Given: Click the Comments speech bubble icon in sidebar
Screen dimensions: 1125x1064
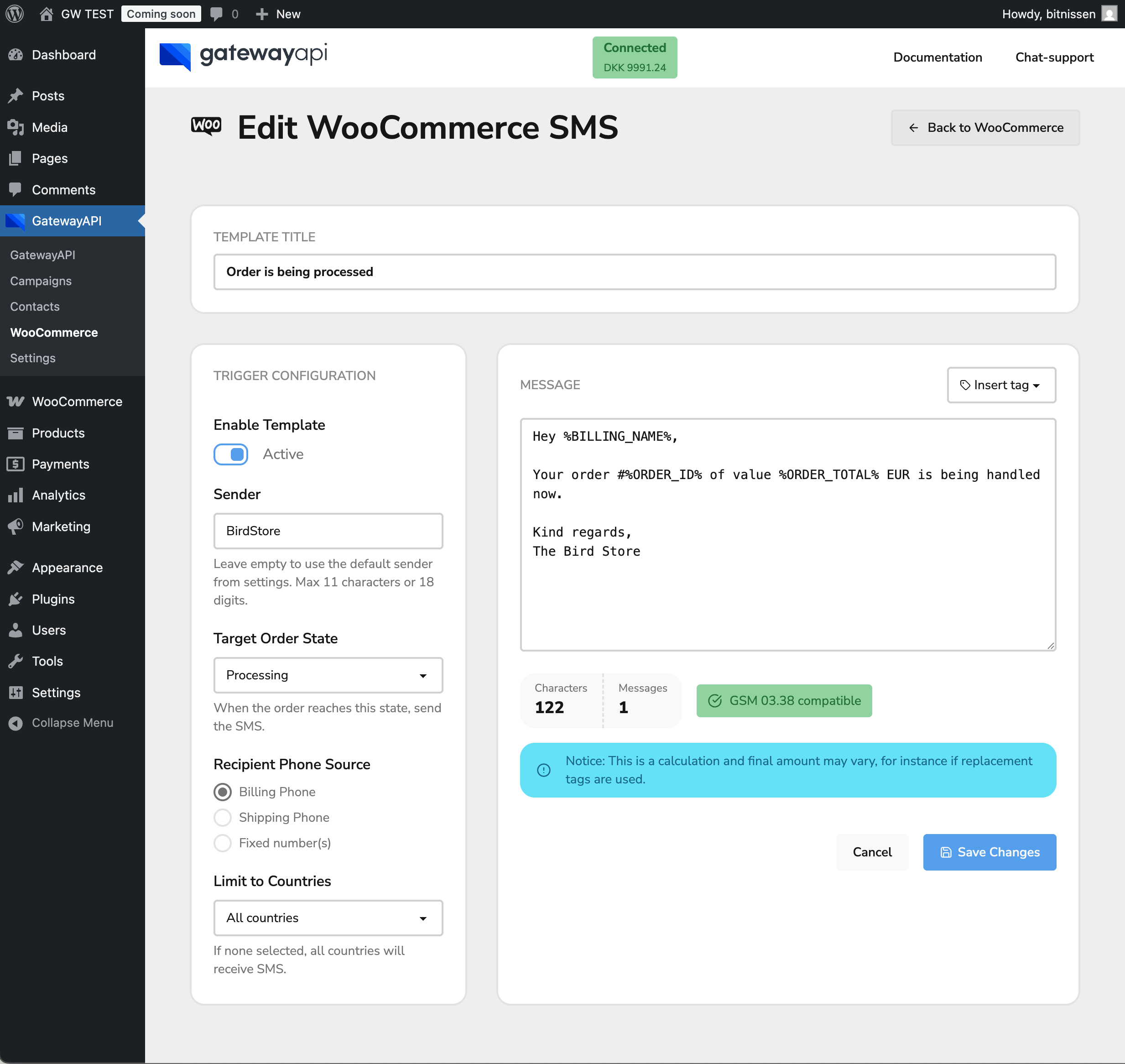Looking at the screenshot, I should 16,189.
